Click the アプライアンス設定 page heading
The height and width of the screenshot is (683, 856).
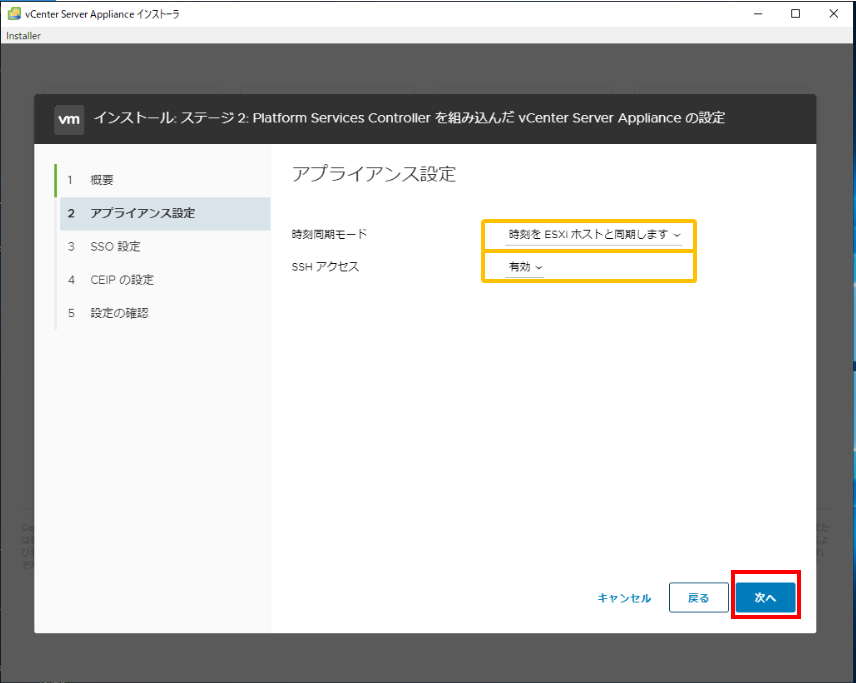click(374, 174)
